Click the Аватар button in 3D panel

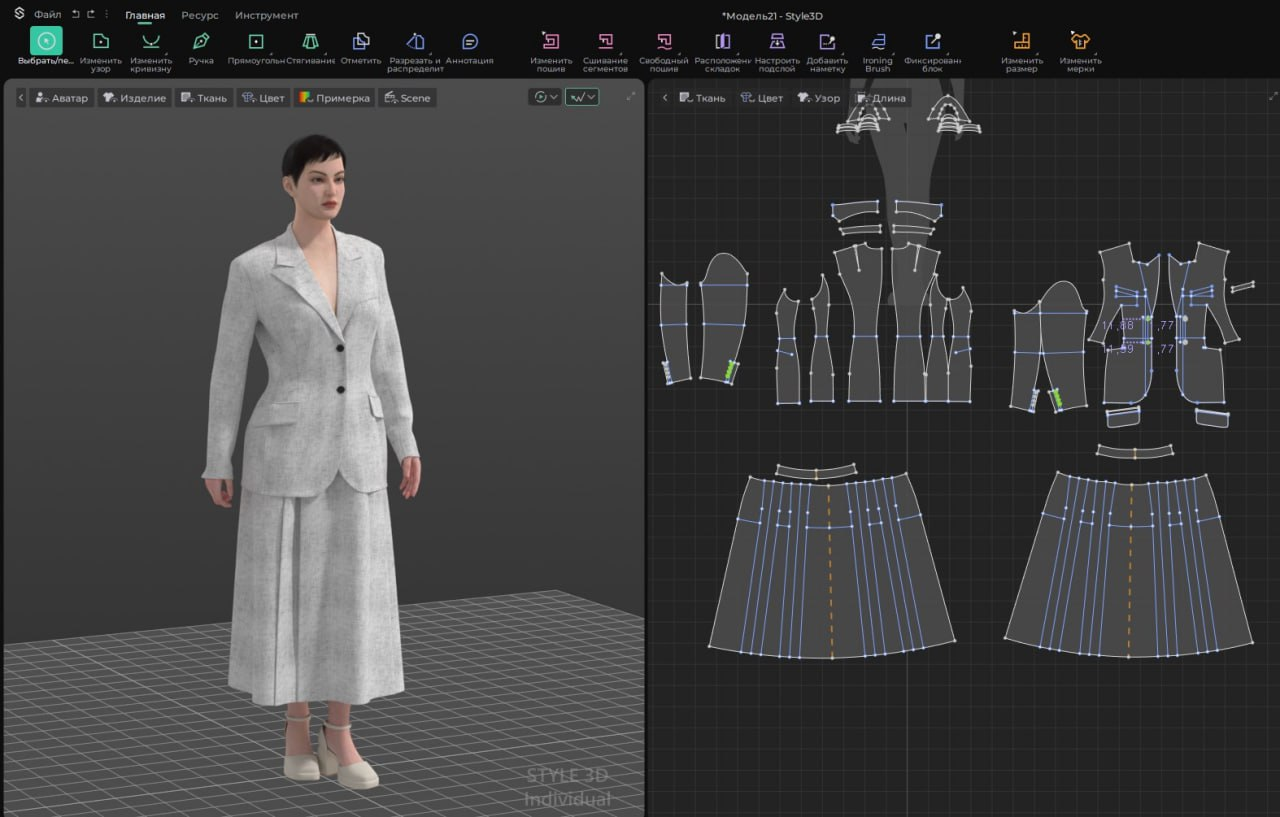pyautogui.click(x=61, y=98)
